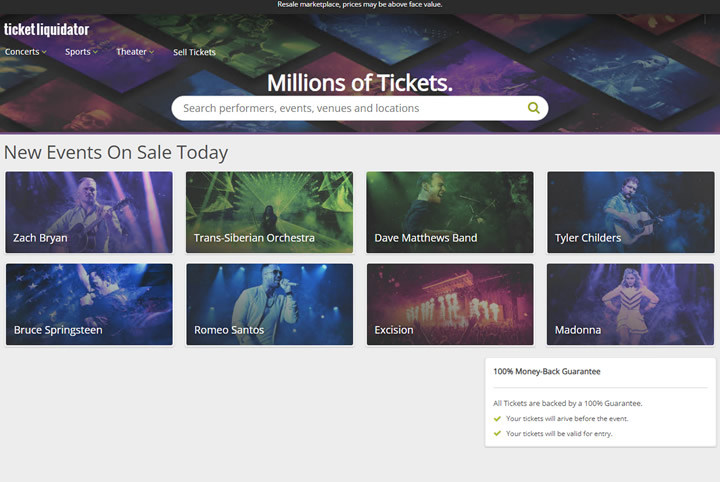Click the 100% Money-Back Guarantee heading
This screenshot has width=720, height=482.
tap(546, 371)
